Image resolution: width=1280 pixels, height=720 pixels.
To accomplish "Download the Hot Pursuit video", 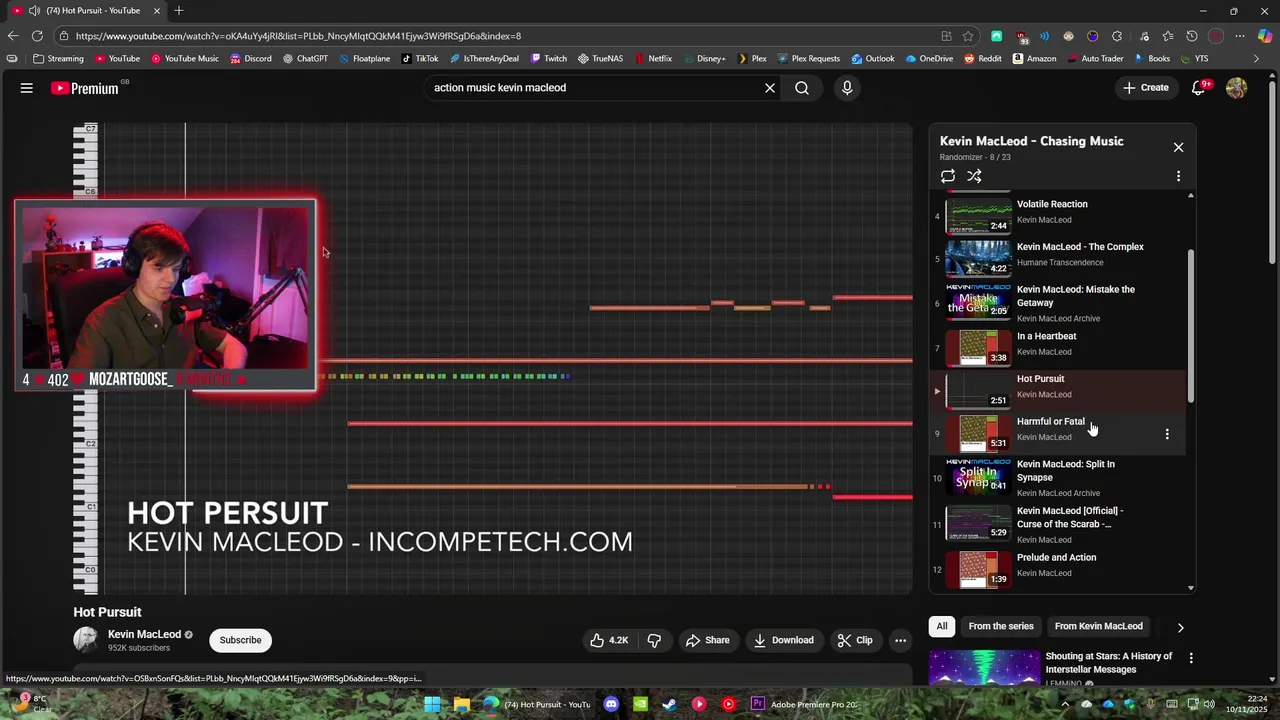I will coord(783,640).
